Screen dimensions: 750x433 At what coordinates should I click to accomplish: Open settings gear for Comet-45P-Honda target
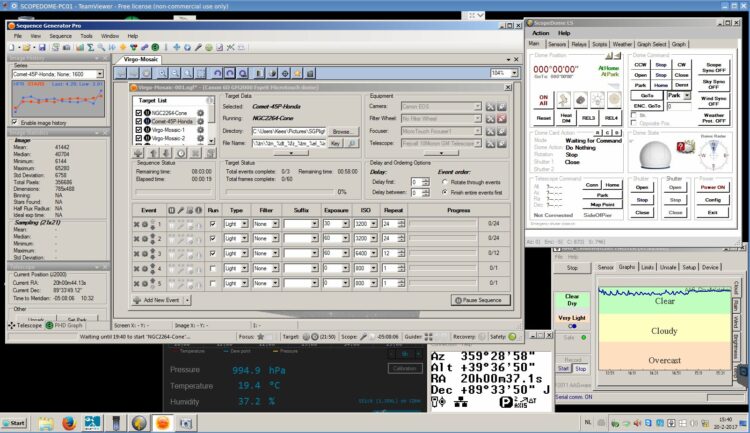coord(200,122)
